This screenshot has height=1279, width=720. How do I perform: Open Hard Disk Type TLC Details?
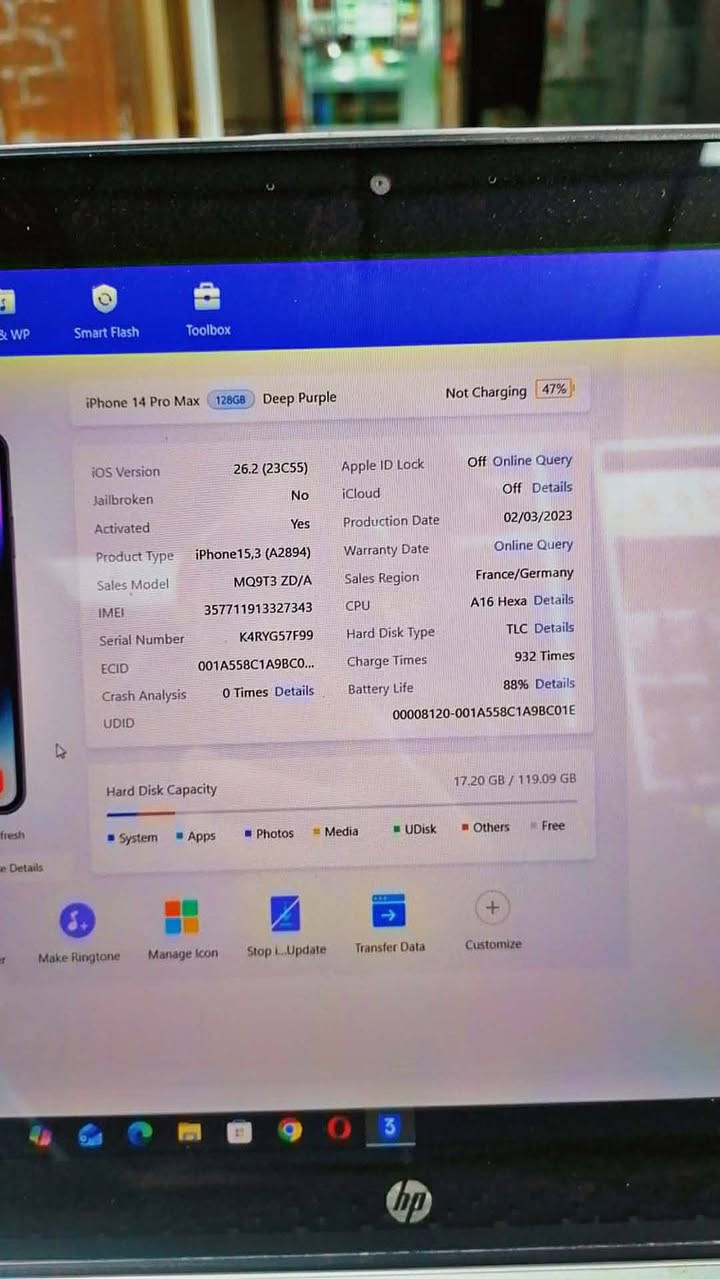coord(553,628)
